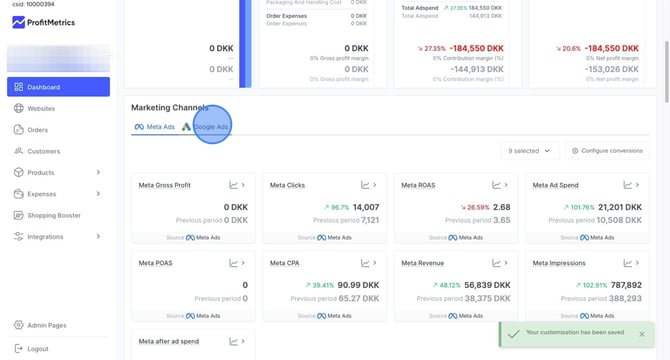670x360 pixels.
Task: Open Meta Impressions details arrow
Action: (637, 263)
